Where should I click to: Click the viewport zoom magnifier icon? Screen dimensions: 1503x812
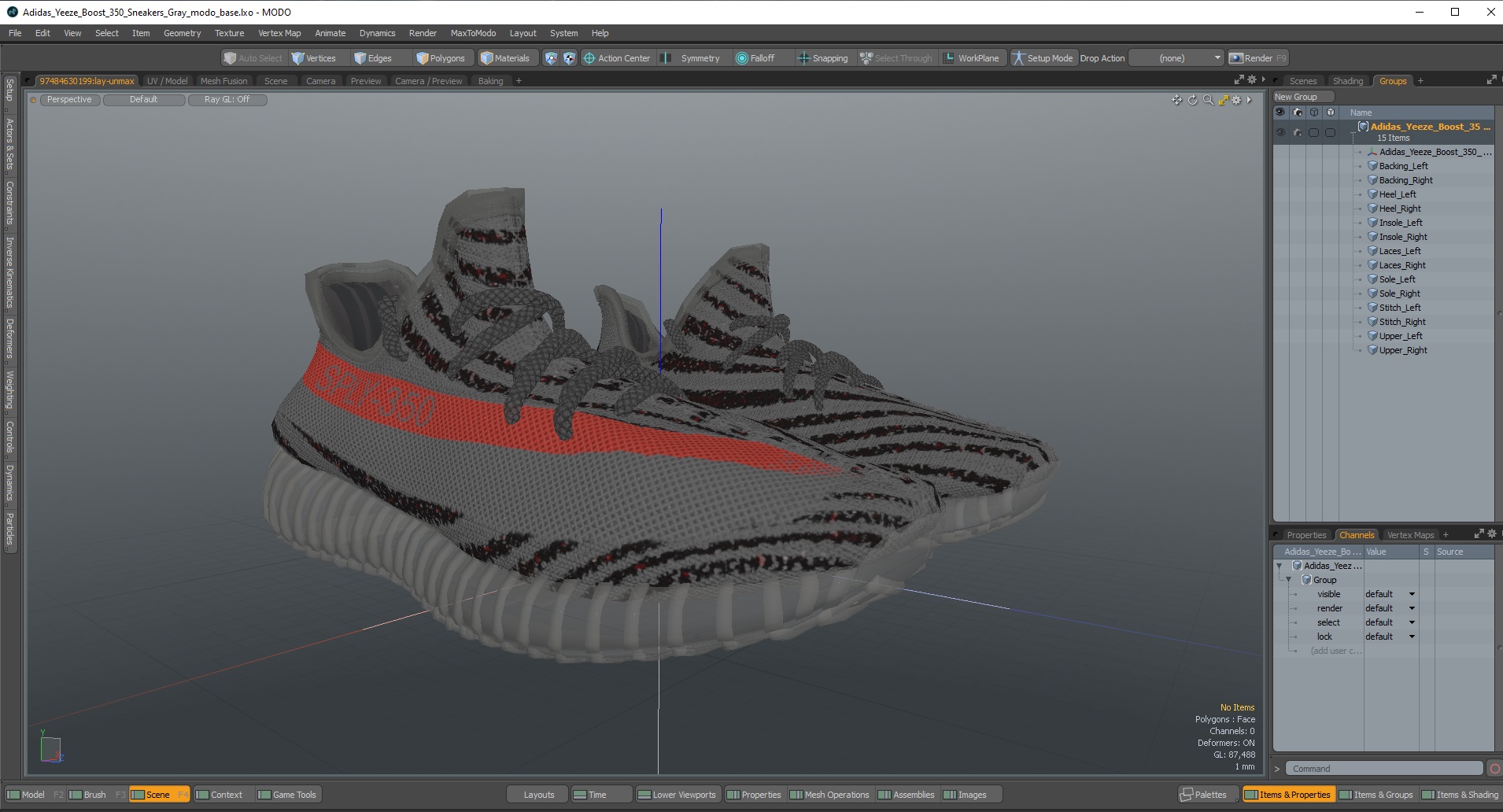coord(1208,100)
